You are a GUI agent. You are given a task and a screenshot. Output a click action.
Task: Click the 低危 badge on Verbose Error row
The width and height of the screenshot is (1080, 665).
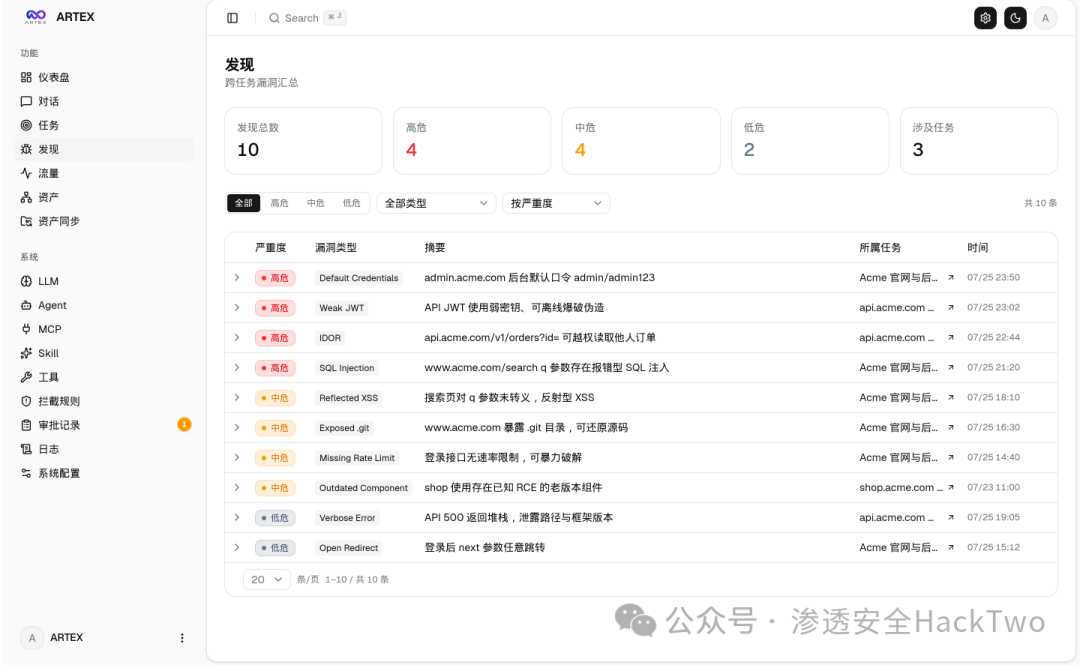(276, 518)
